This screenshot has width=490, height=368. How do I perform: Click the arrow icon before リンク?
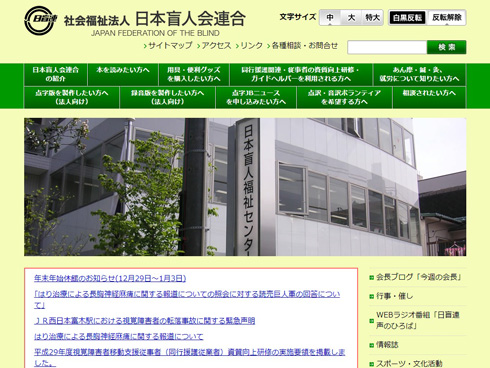coord(237,46)
